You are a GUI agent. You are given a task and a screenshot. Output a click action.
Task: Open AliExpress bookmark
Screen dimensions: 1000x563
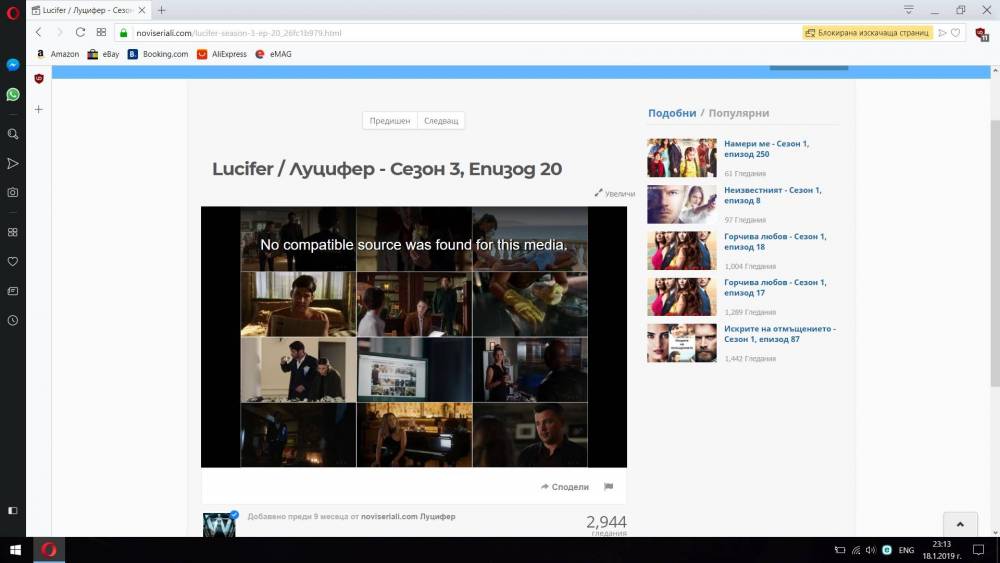pos(222,54)
